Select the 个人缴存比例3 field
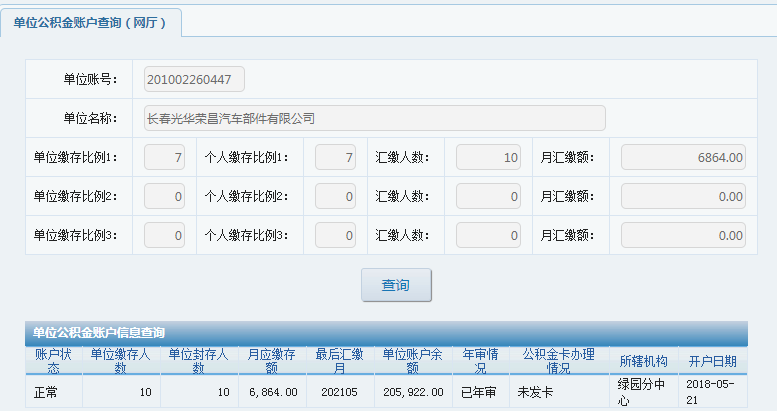This screenshot has height=411, width=777. pyautogui.click(x=335, y=235)
